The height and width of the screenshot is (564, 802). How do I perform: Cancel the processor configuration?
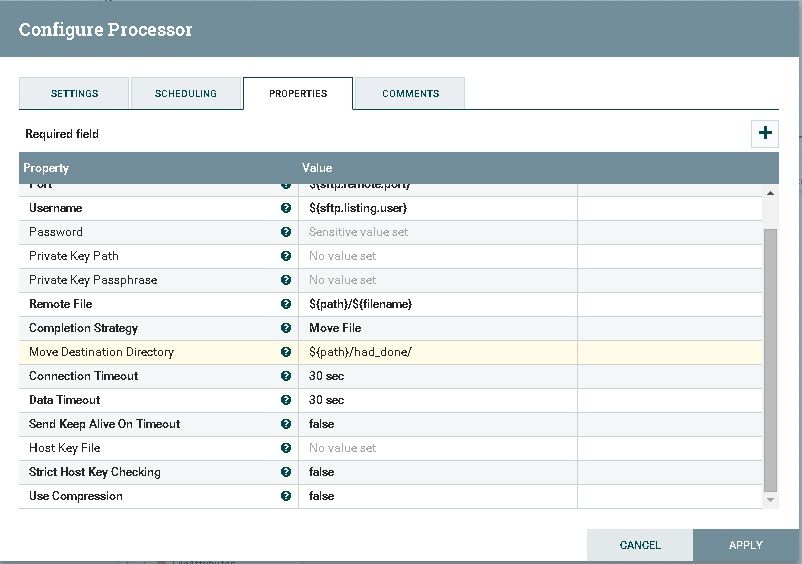pos(640,545)
